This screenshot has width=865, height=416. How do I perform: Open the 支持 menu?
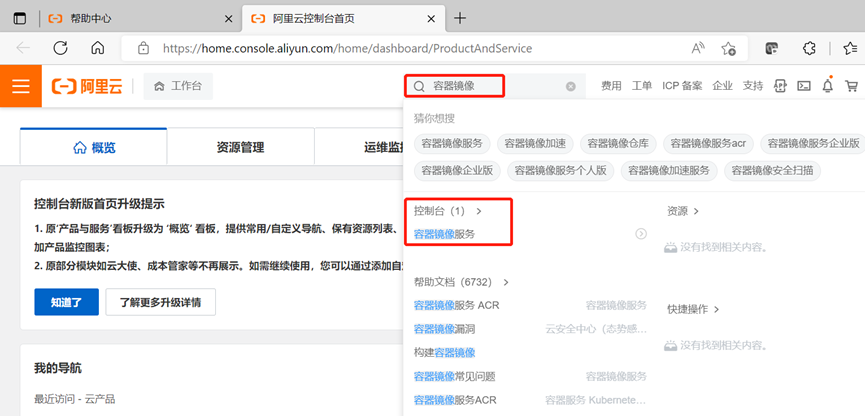752,86
